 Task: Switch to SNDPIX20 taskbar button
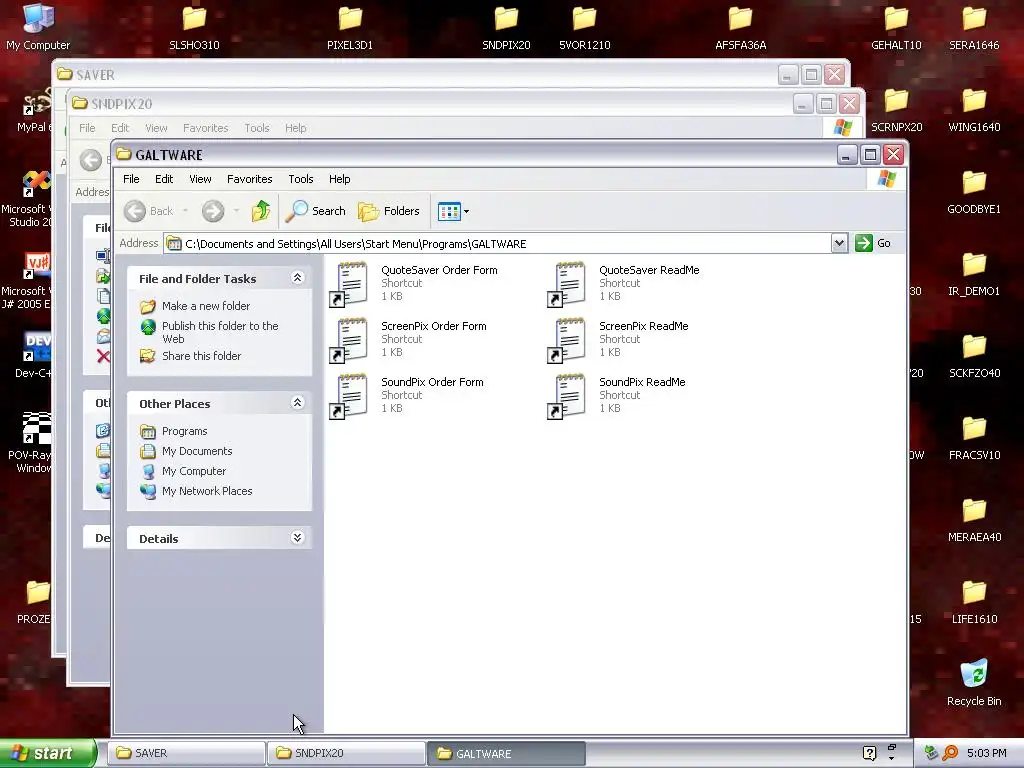(x=346, y=753)
